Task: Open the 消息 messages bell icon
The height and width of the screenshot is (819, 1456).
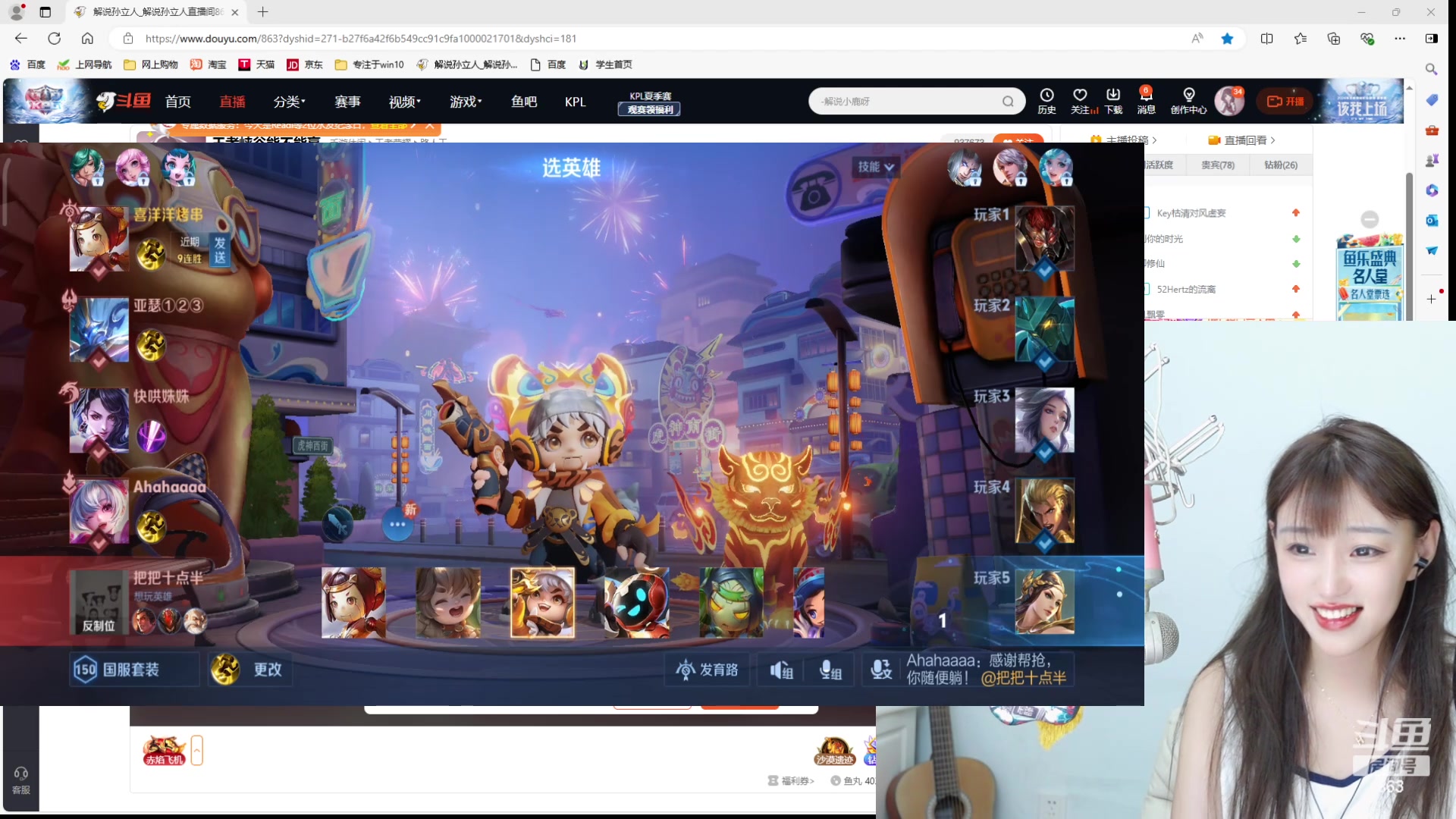Action: pos(1146,101)
